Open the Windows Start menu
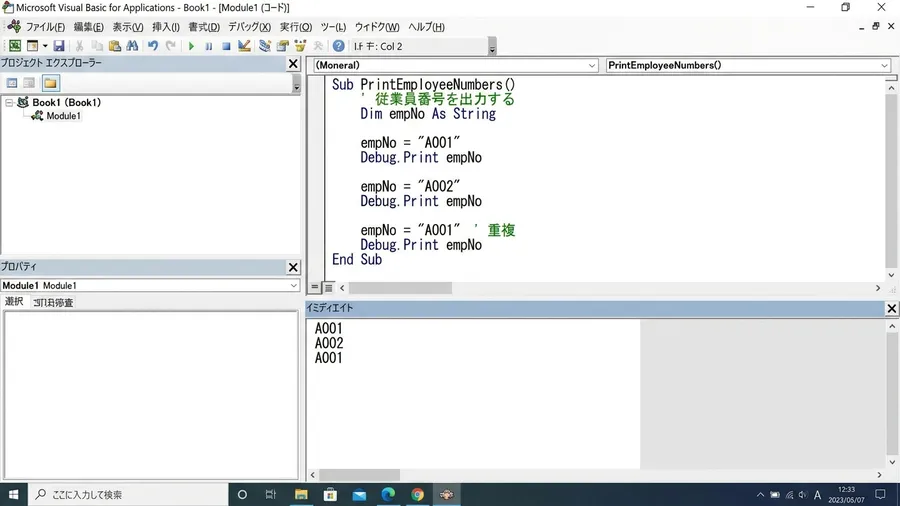Image resolution: width=900 pixels, height=506 pixels. click(13, 495)
